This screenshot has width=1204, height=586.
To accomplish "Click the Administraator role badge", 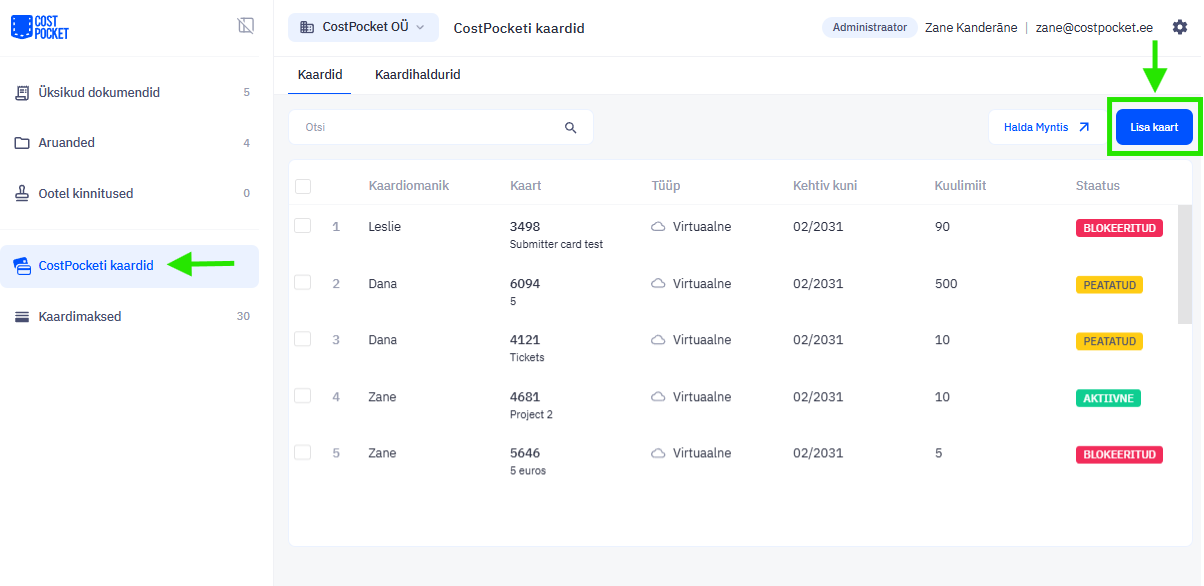I will tap(869, 28).
